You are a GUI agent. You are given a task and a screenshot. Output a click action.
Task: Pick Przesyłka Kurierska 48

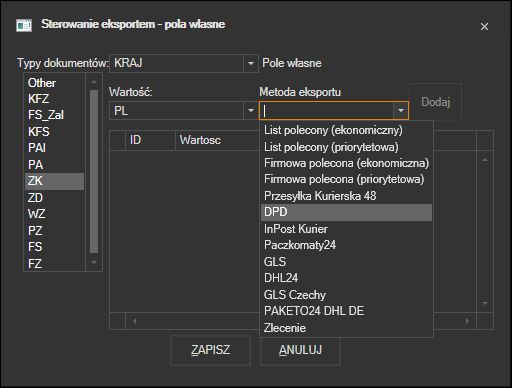(x=346, y=196)
